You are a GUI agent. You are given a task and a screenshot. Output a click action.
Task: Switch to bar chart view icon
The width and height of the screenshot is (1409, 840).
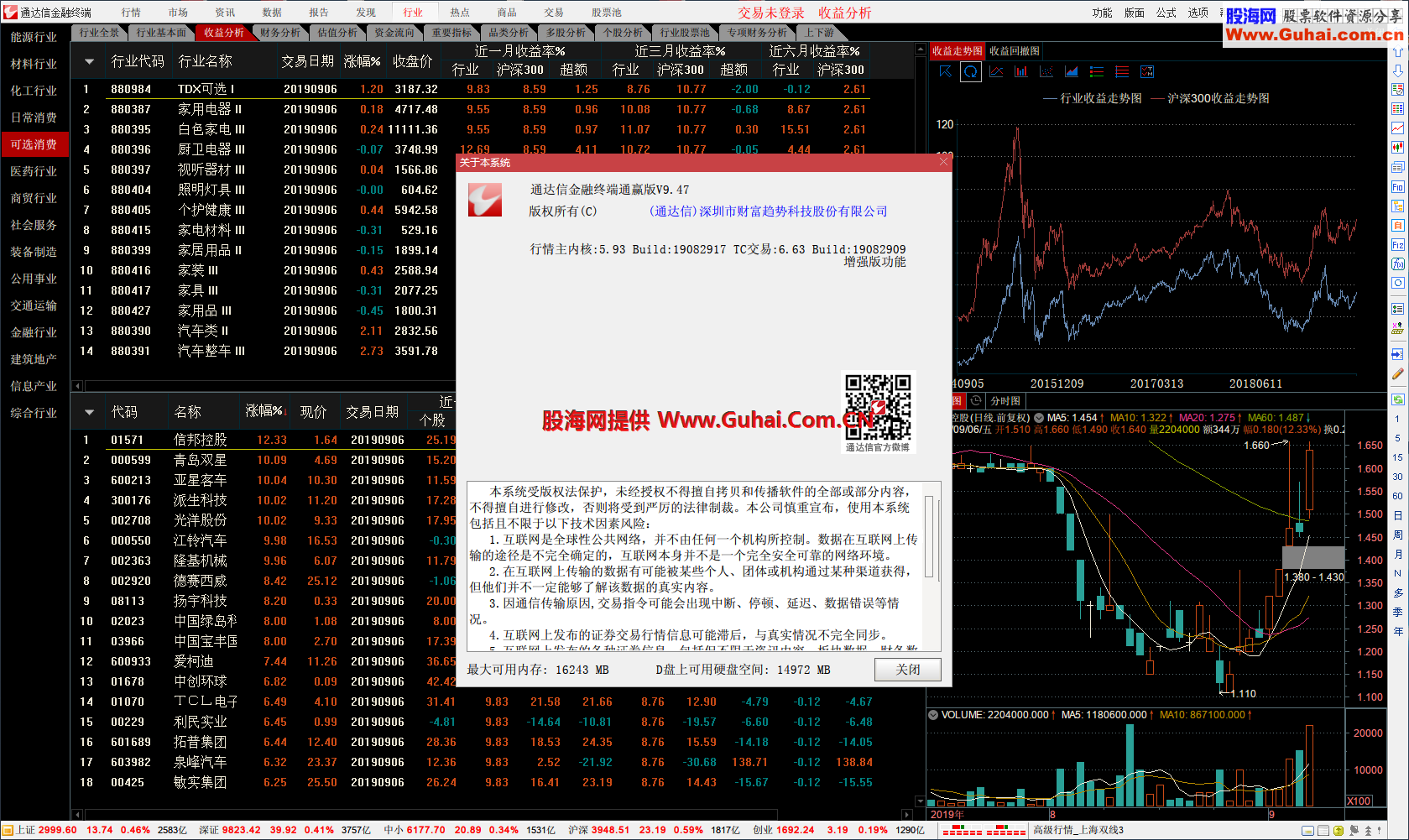click(1021, 71)
